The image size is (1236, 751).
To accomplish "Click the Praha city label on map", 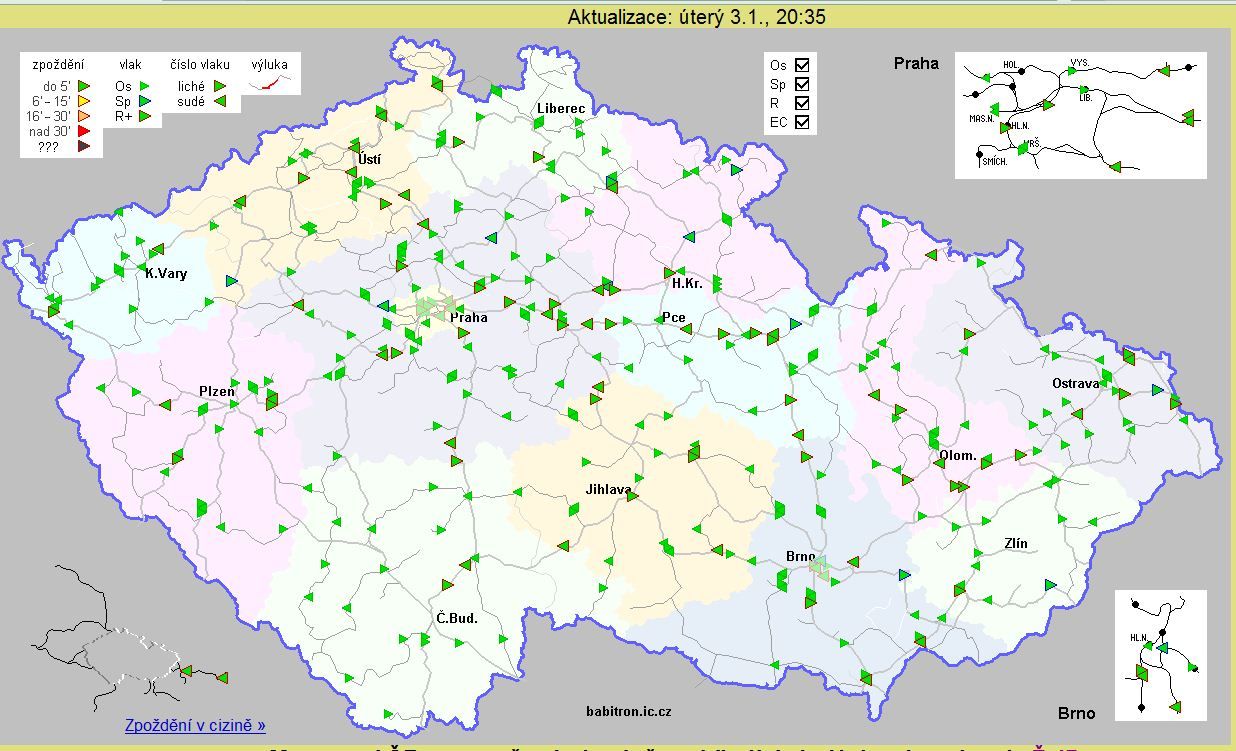I will (x=468, y=317).
